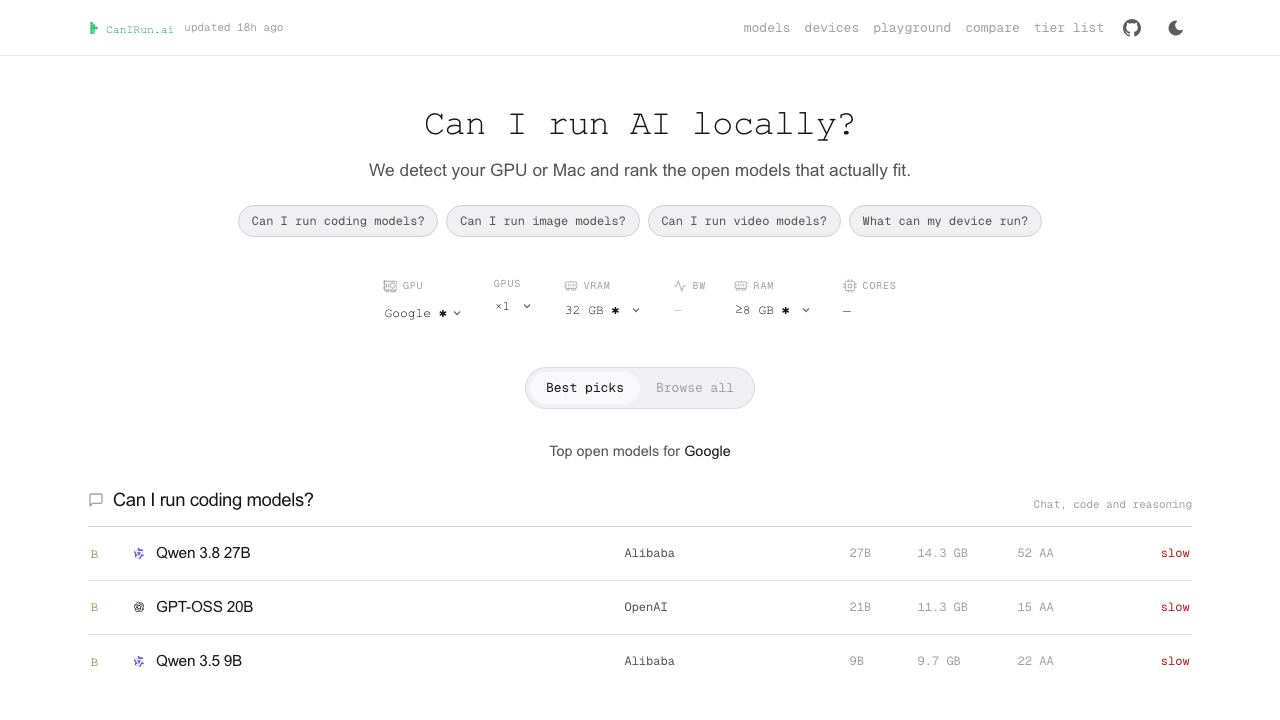
Task: Open the tier list nav link
Action: [1069, 28]
